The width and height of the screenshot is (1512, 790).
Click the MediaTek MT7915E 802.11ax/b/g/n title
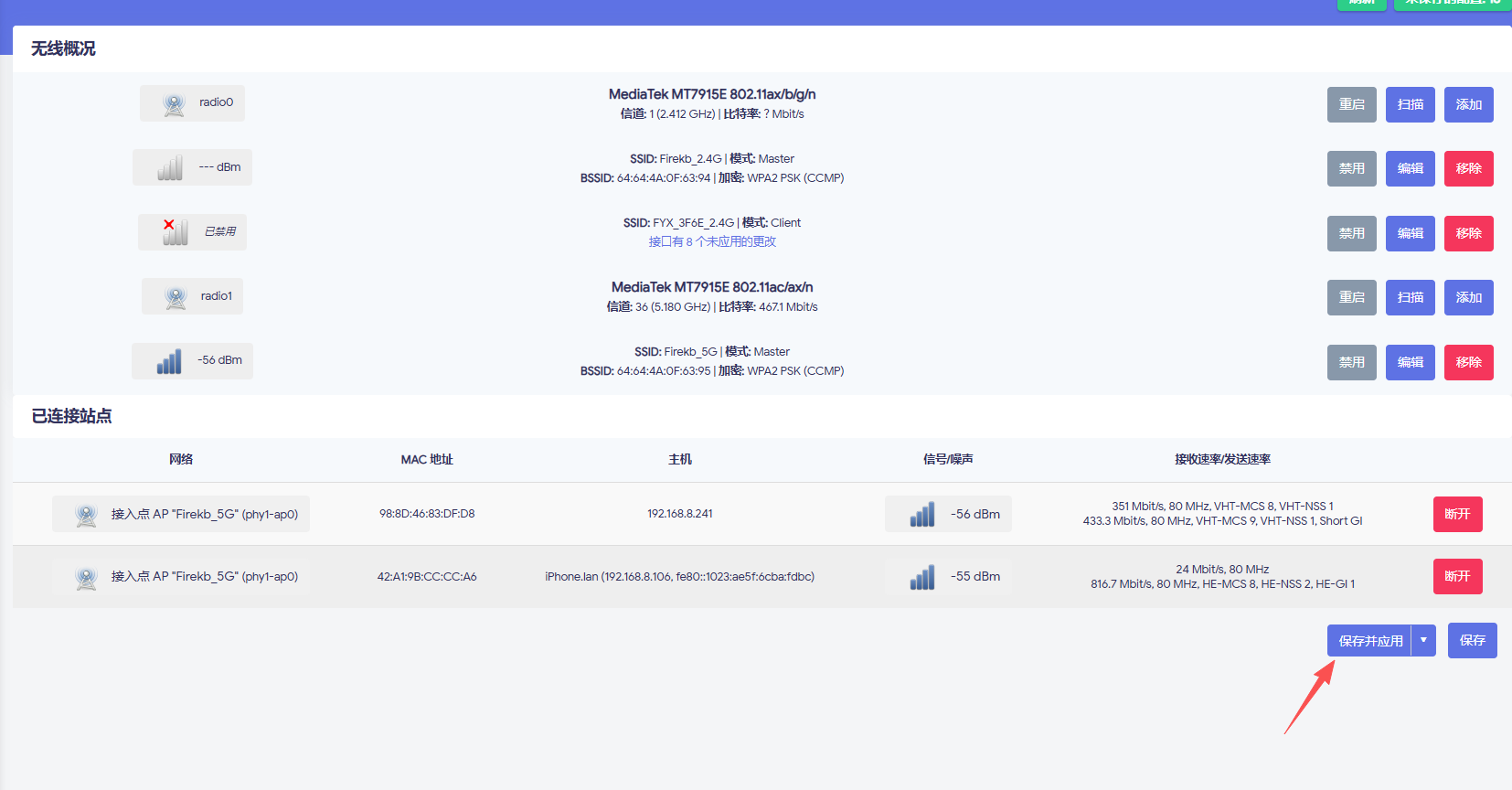(x=712, y=94)
